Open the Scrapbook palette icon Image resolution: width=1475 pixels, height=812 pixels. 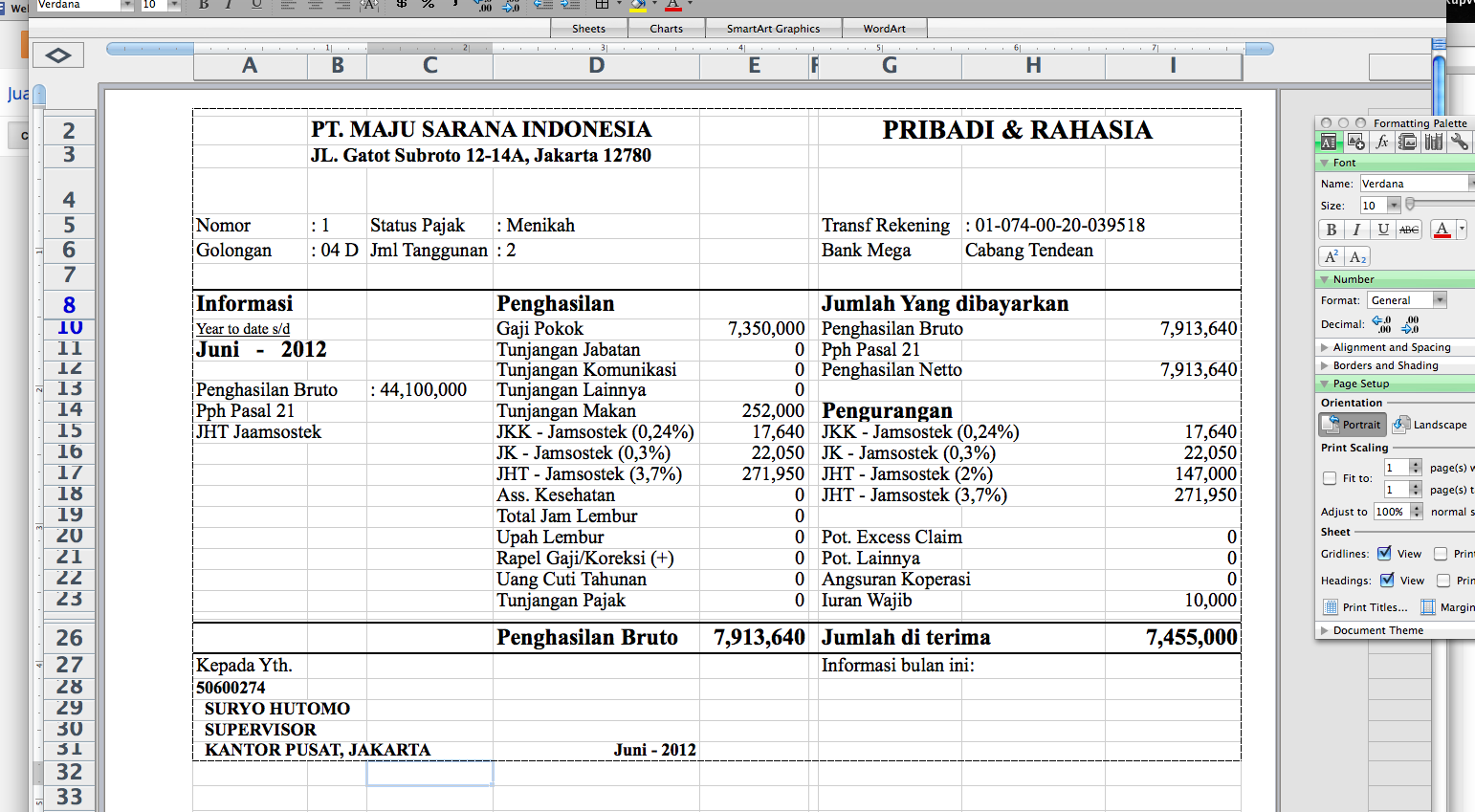1407,143
